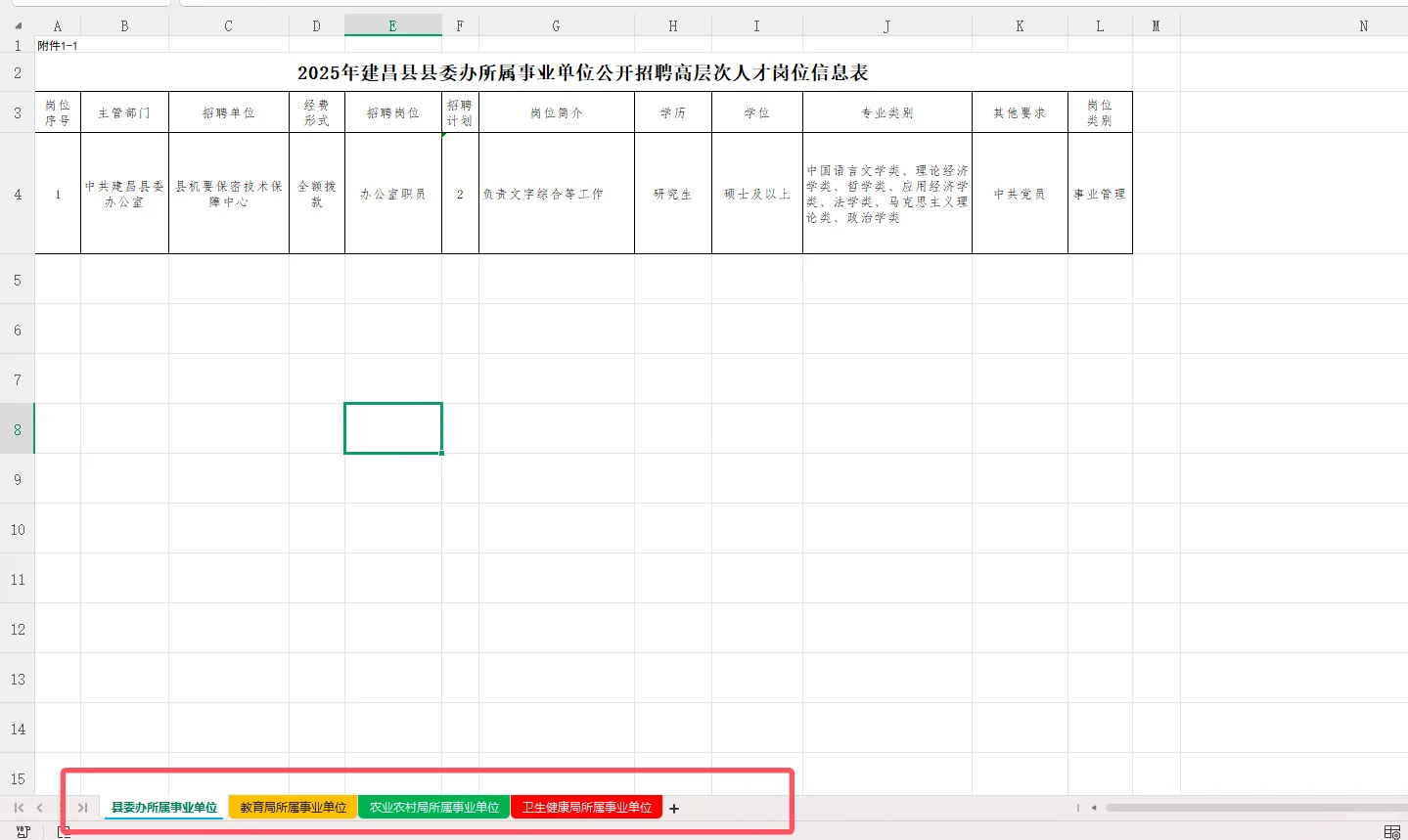The height and width of the screenshot is (840, 1408).
Task: Open the 教育局所属事业单位 sheet tab
Action: [x=294, y=808]
